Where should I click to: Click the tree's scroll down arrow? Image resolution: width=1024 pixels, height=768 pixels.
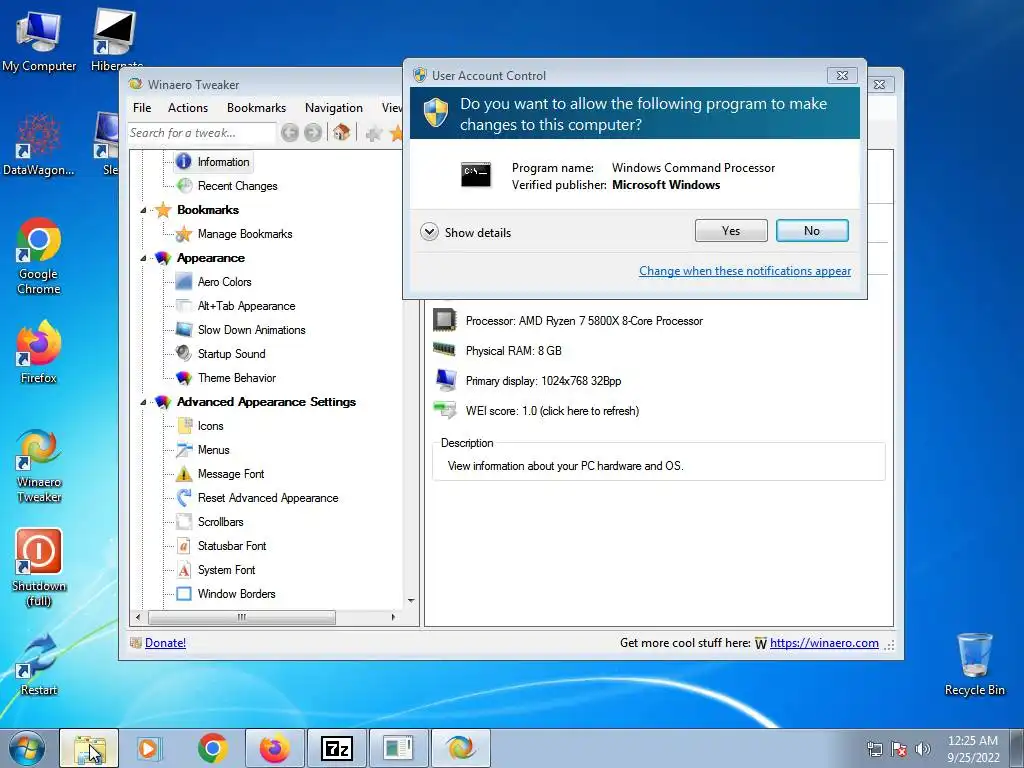click(411, 601)
